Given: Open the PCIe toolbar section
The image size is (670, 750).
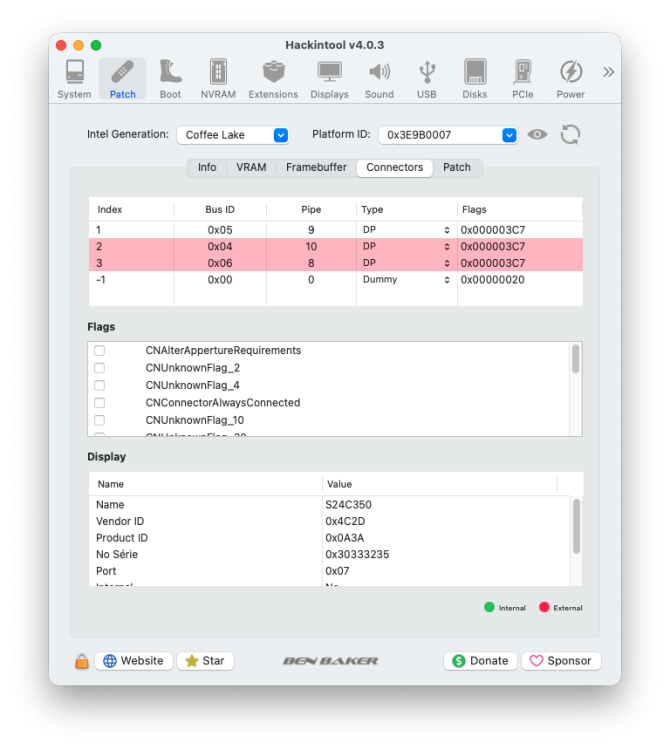Looking at the screenshot, I should click(x=523, y=79).
